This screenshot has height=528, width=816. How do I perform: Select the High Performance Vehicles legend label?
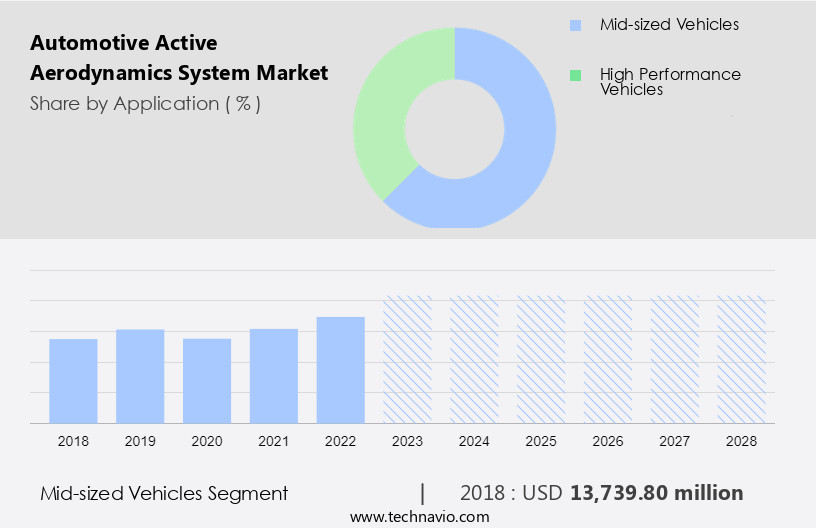click(670, 82)
